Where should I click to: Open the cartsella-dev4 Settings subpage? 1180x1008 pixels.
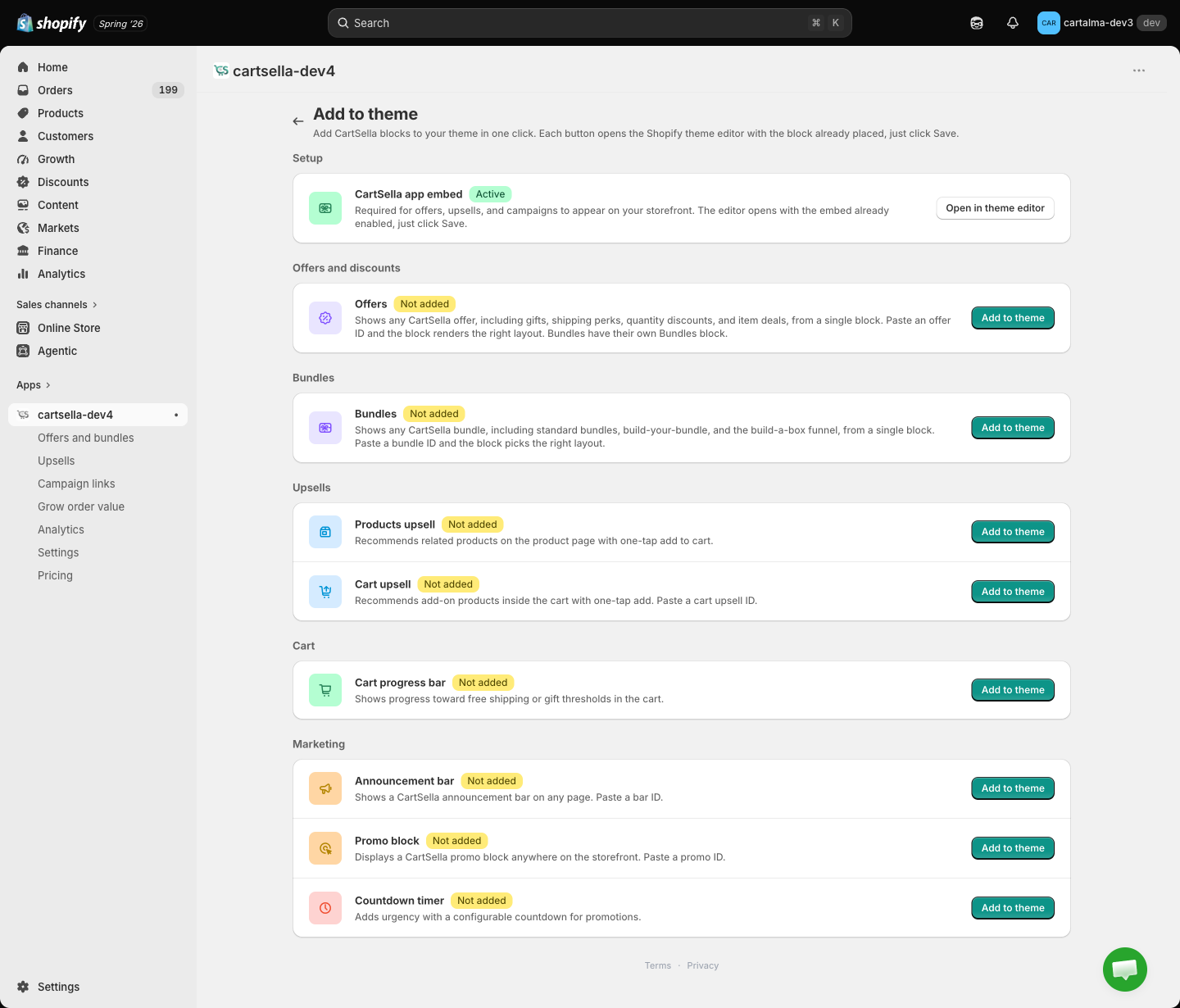[x=58, y=552]
